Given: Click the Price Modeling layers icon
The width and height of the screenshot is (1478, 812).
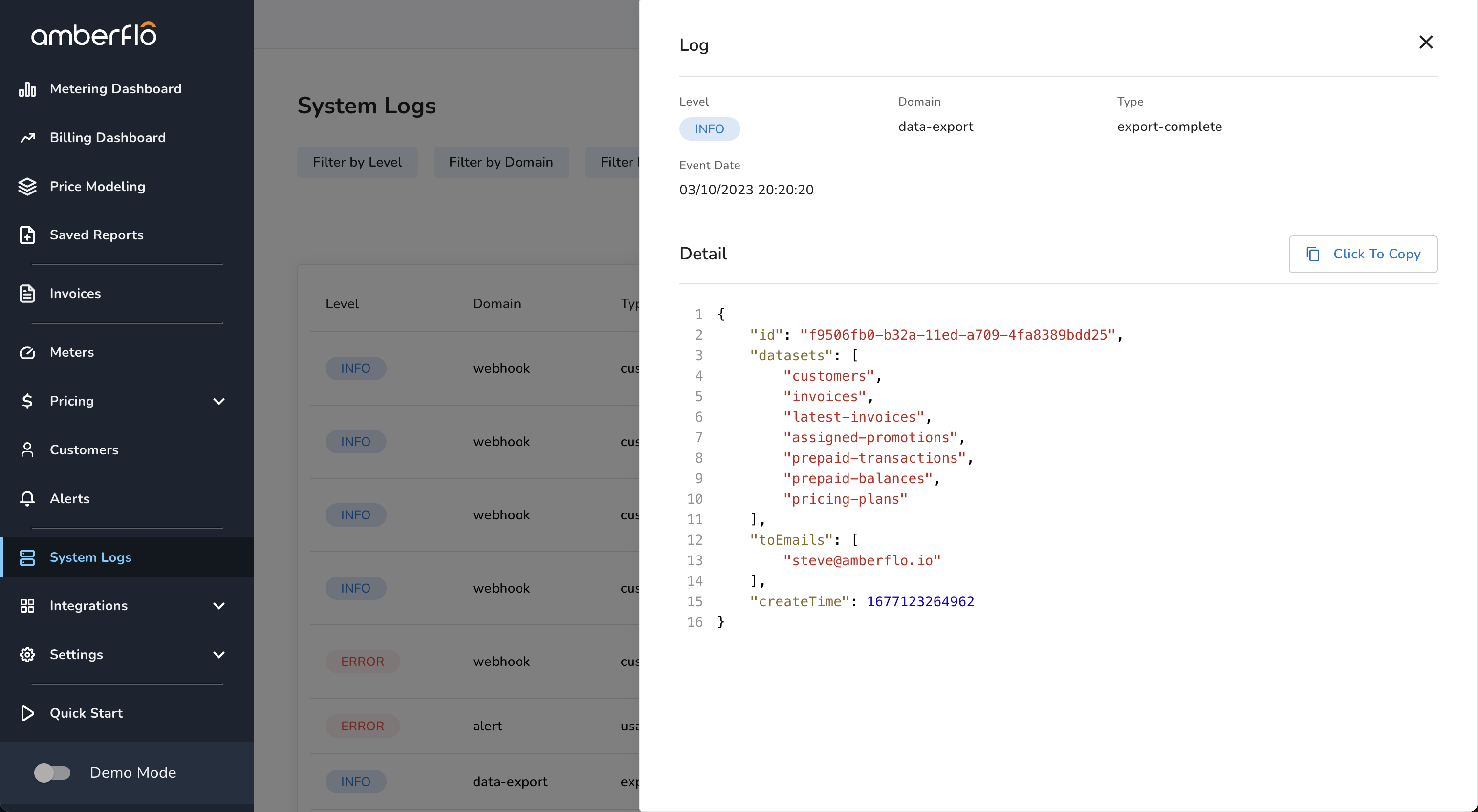Looking at the screenshot, I should (27, 186).
